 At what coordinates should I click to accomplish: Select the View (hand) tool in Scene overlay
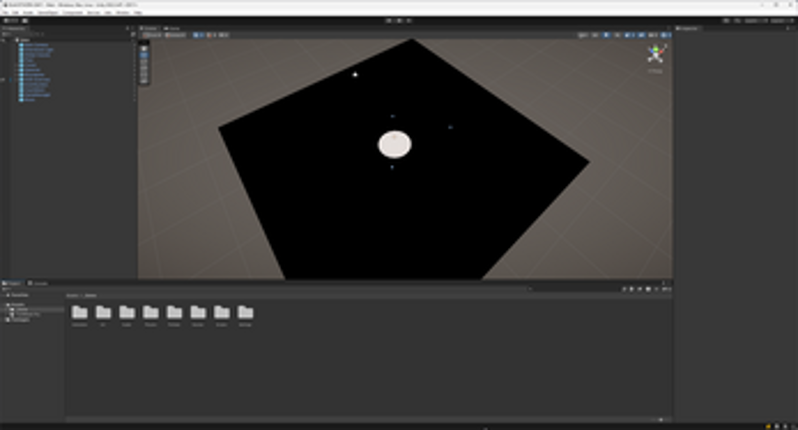(144, 49)
